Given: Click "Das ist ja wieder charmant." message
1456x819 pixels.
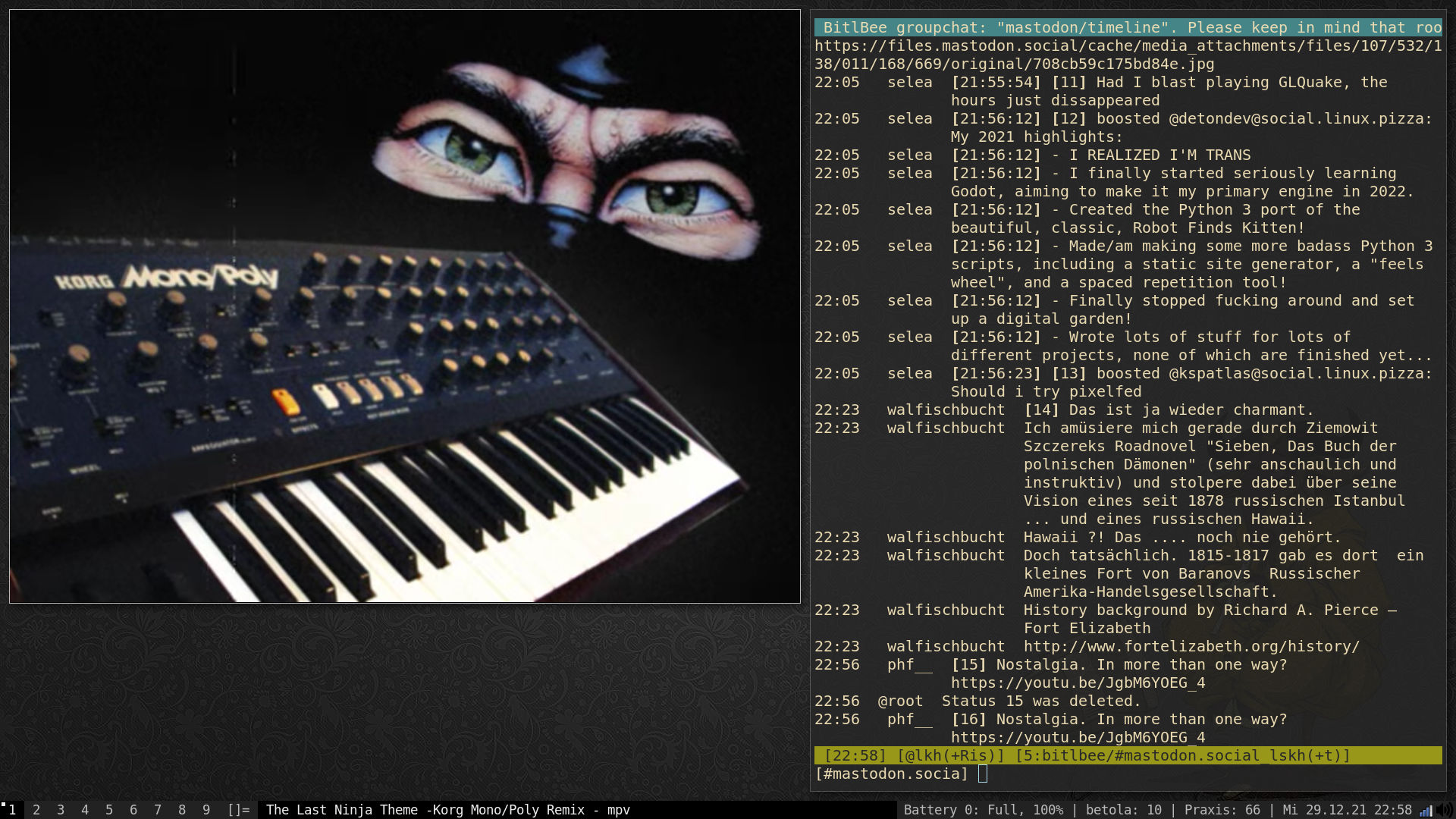Looking at the screenshot, I should [x=1192, y=409].
